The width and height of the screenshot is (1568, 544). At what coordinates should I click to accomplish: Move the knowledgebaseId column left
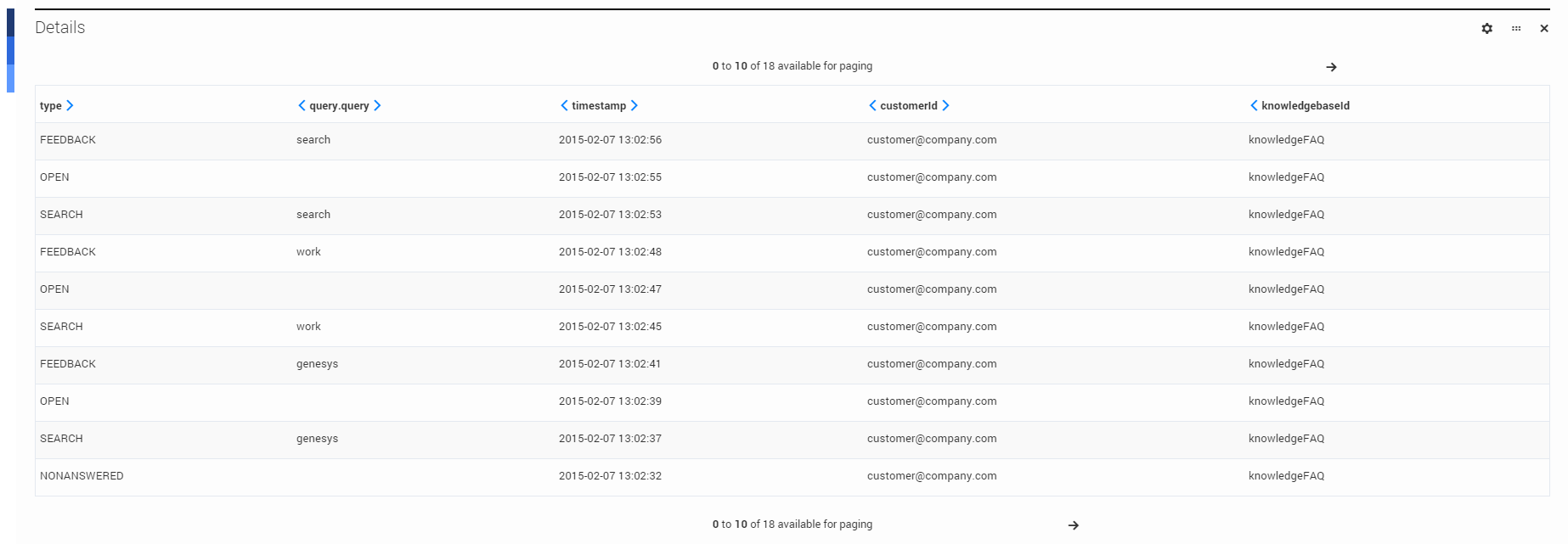point(1254,105)
